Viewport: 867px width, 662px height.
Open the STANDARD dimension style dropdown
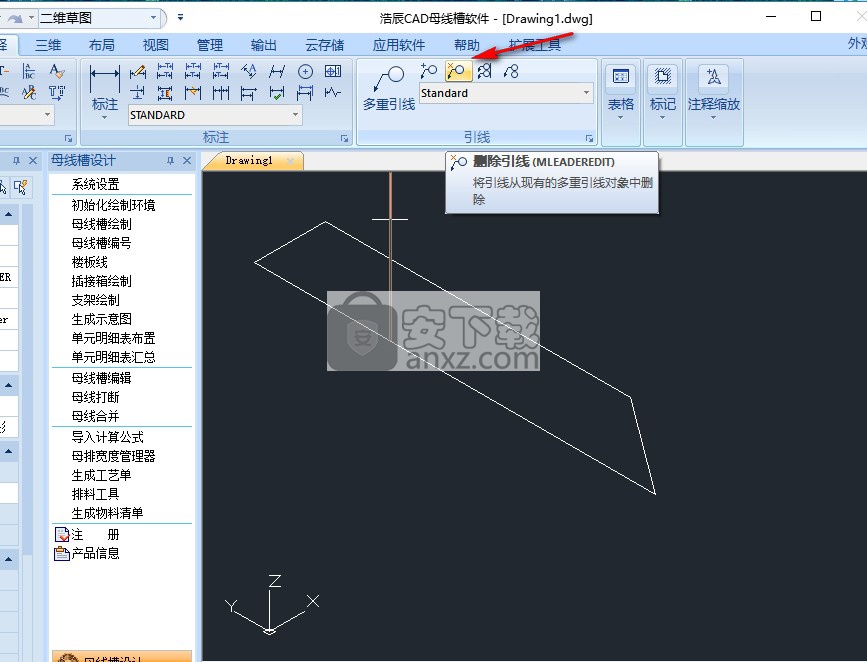click(296, 114)
